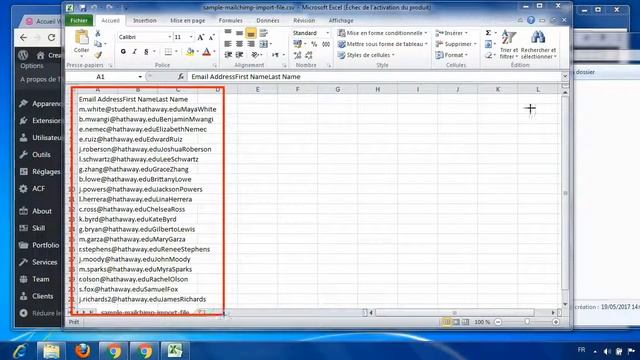Click the thousands separator 000 icon
640x360 pixels.
pos(326,44)
